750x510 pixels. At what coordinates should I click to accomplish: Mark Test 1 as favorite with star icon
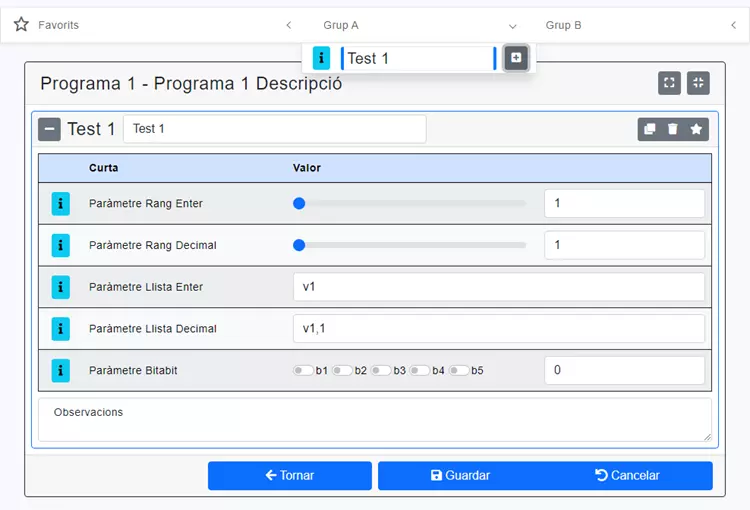tap(696, 129)
